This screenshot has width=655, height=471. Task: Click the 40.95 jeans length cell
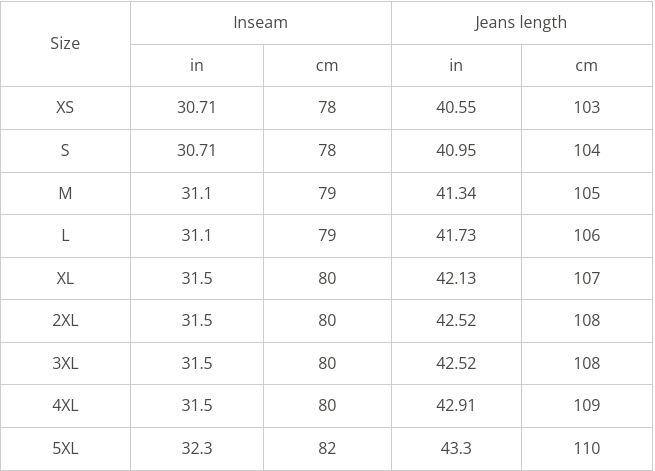click(456, 150)
